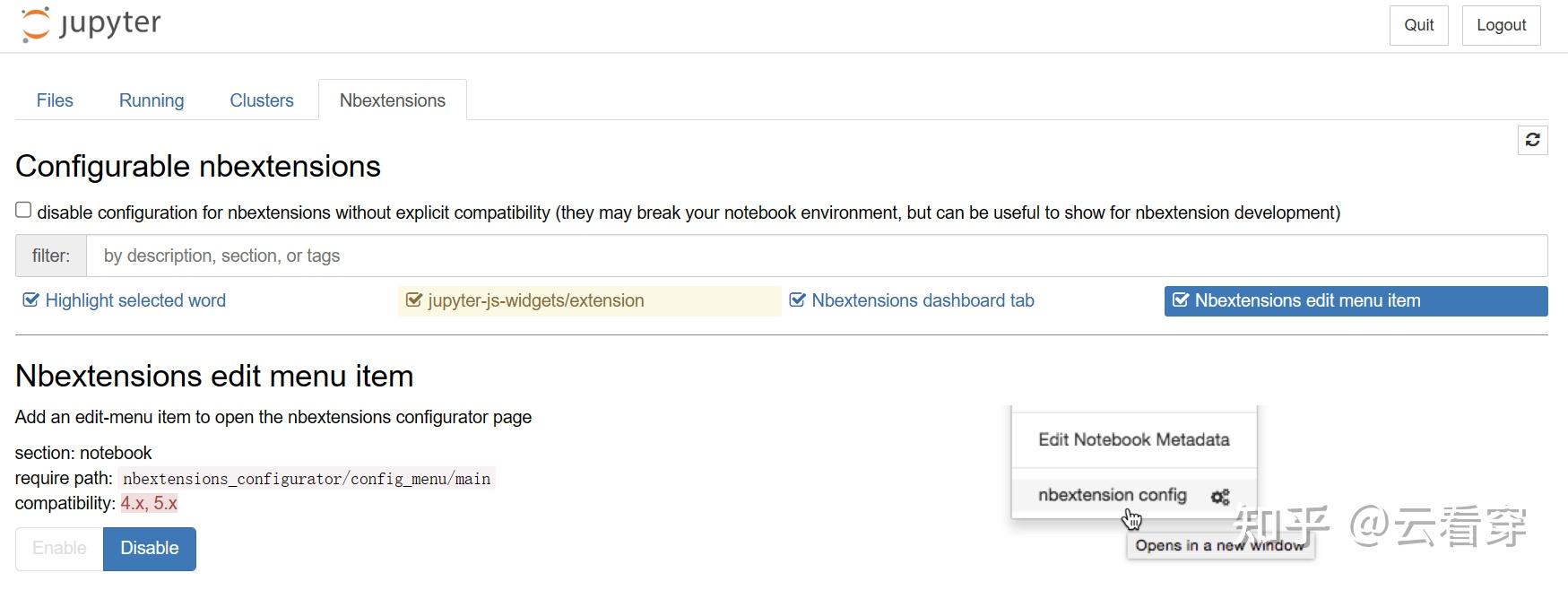Click the Quit button
The height and width of the screenshot is (590, 1568).
(1418, 24)
